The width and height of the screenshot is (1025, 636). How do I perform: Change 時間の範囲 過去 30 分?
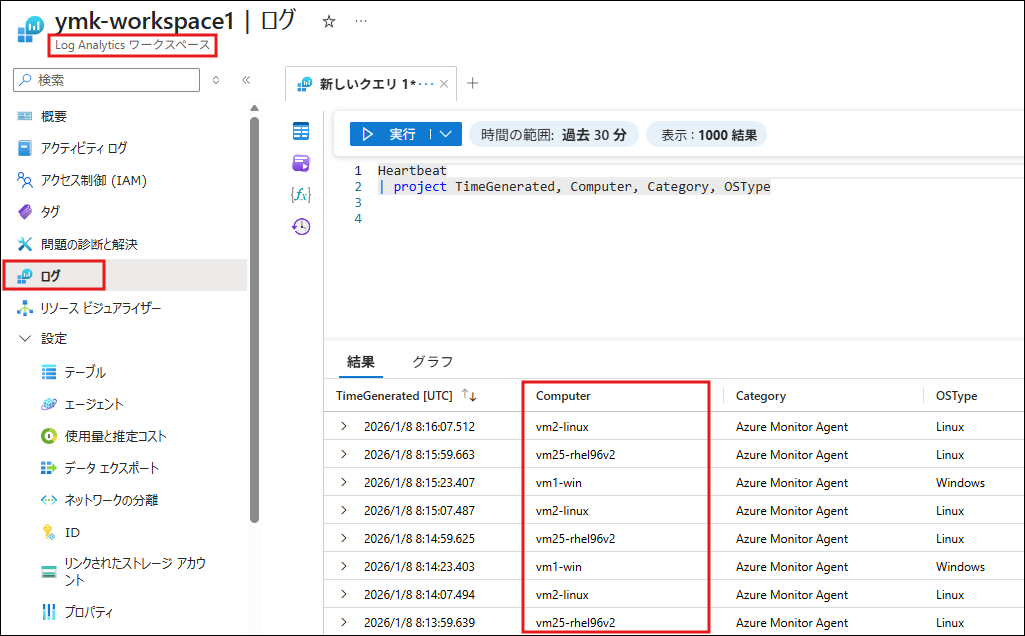coord(554,135)
